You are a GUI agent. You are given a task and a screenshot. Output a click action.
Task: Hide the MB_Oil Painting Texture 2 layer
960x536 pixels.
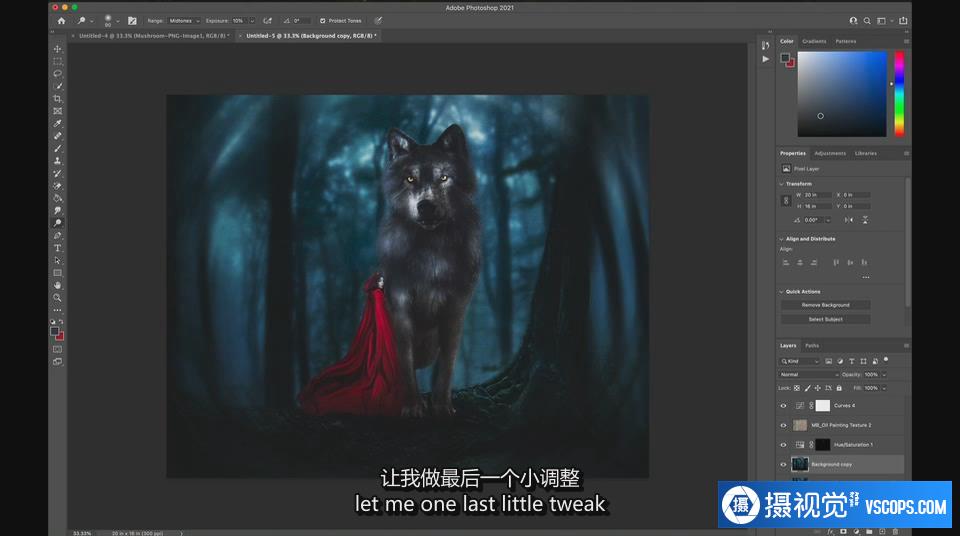tap(783, 425)
